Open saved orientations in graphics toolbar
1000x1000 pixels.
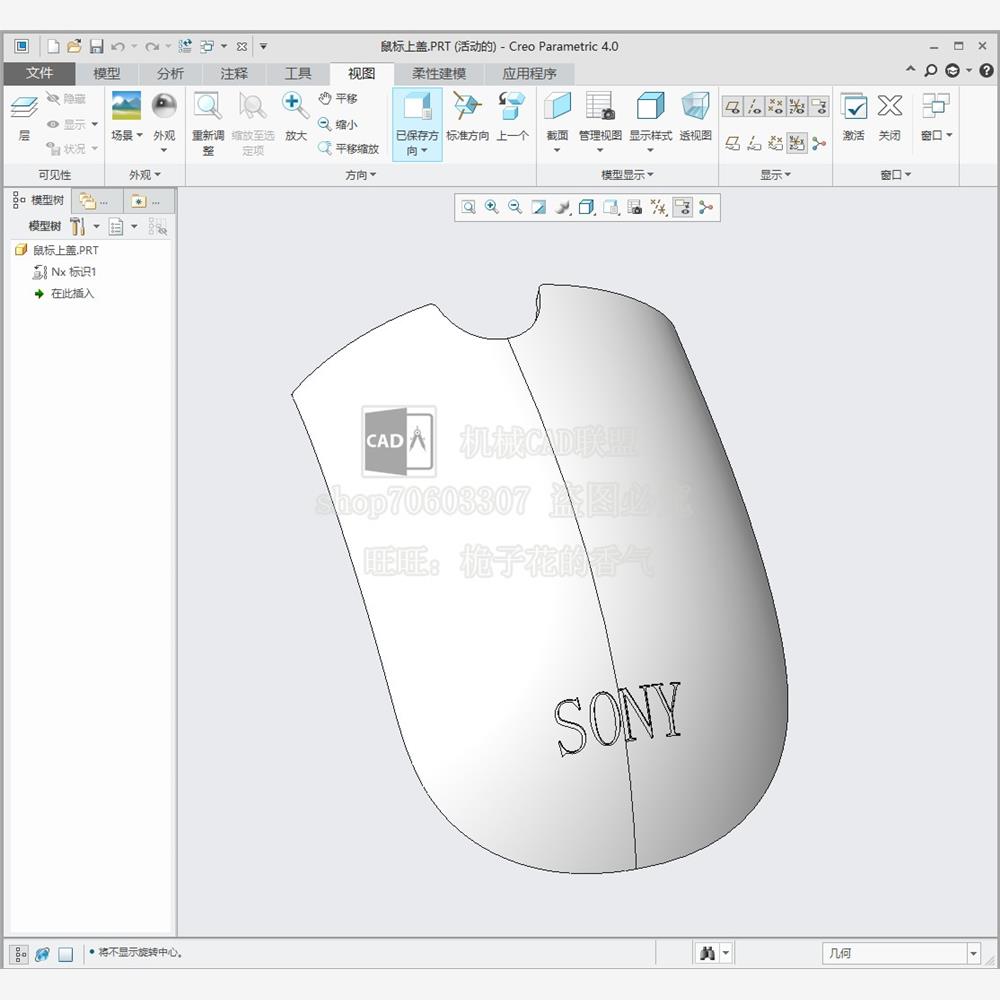pyautogui.click(x=611, y=207)
